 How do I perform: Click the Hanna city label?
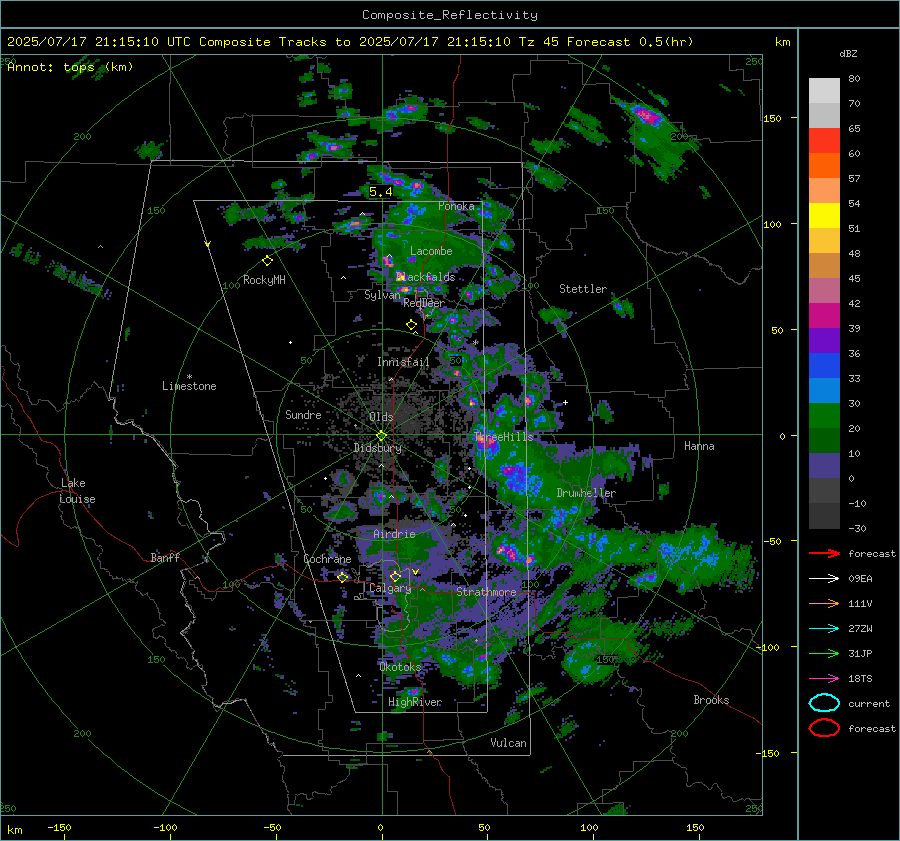(699, 446)
